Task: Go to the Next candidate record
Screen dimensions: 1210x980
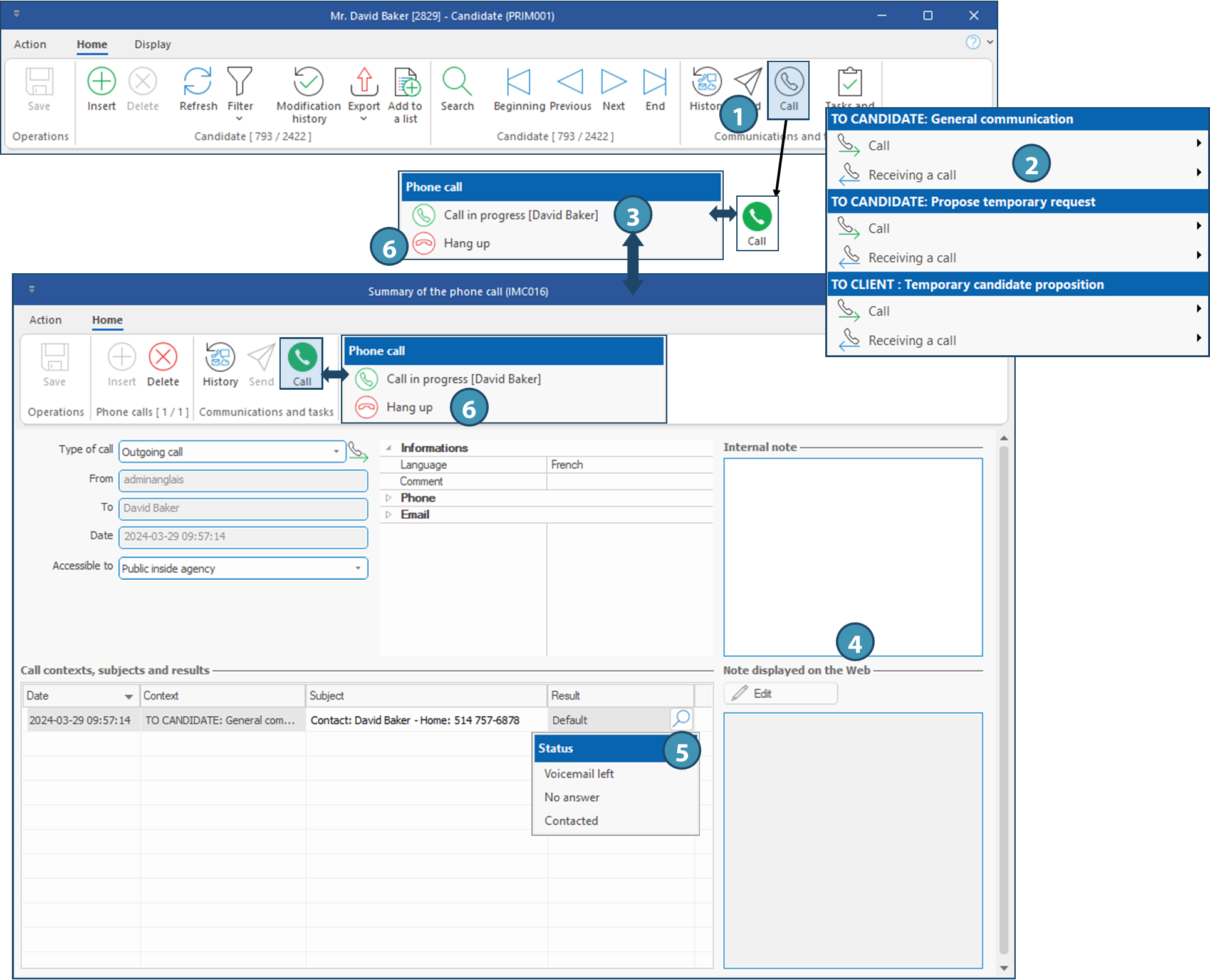Action: click(613, 82)
